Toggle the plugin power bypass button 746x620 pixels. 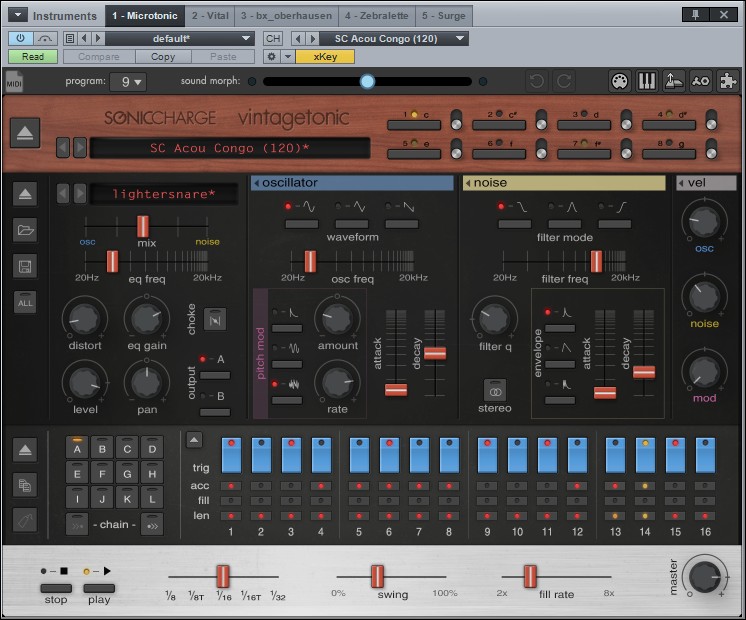click(x=21, y=38)
